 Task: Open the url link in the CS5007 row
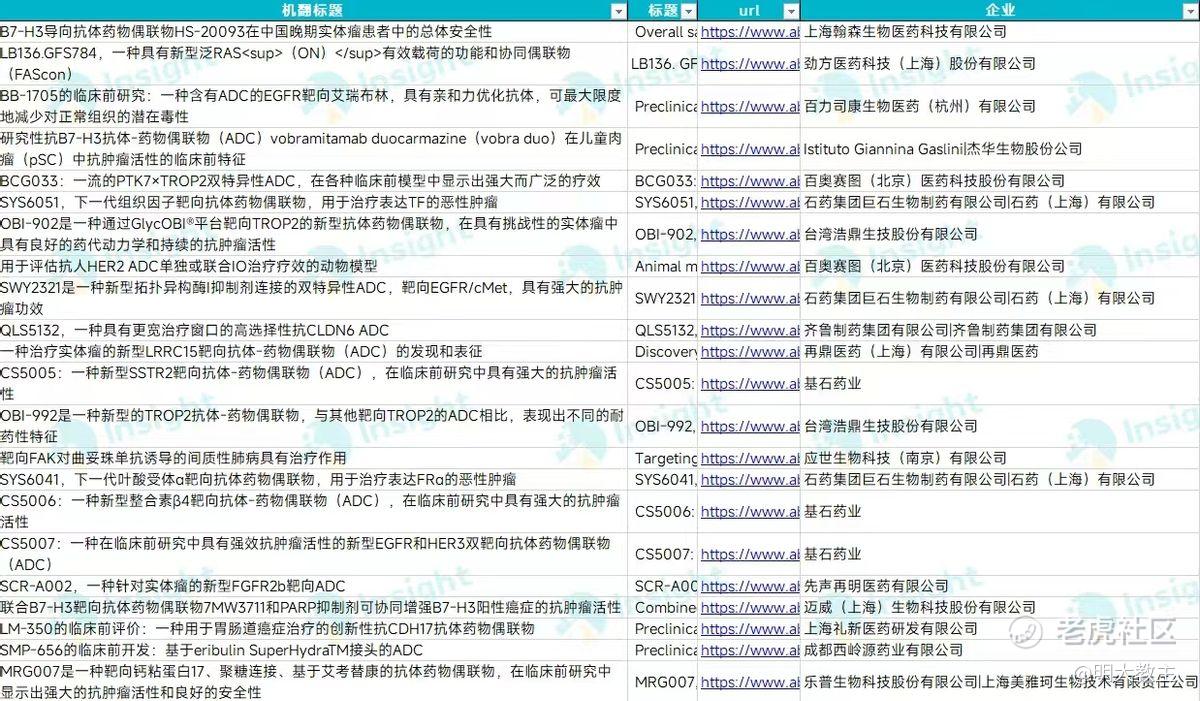[x=750, y=555]
